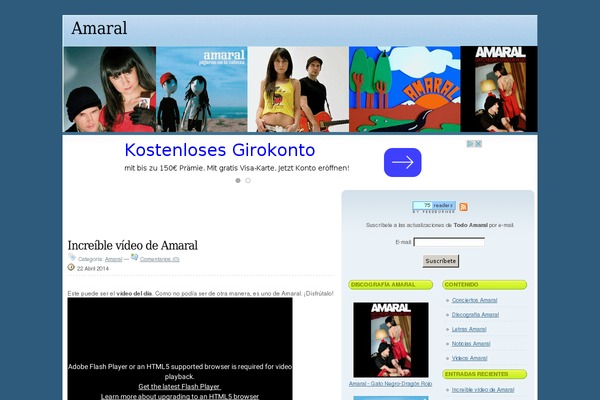Open Increíble vídeo de Amaral under recent entries
600x400 pixels.
tap(483, 390)
